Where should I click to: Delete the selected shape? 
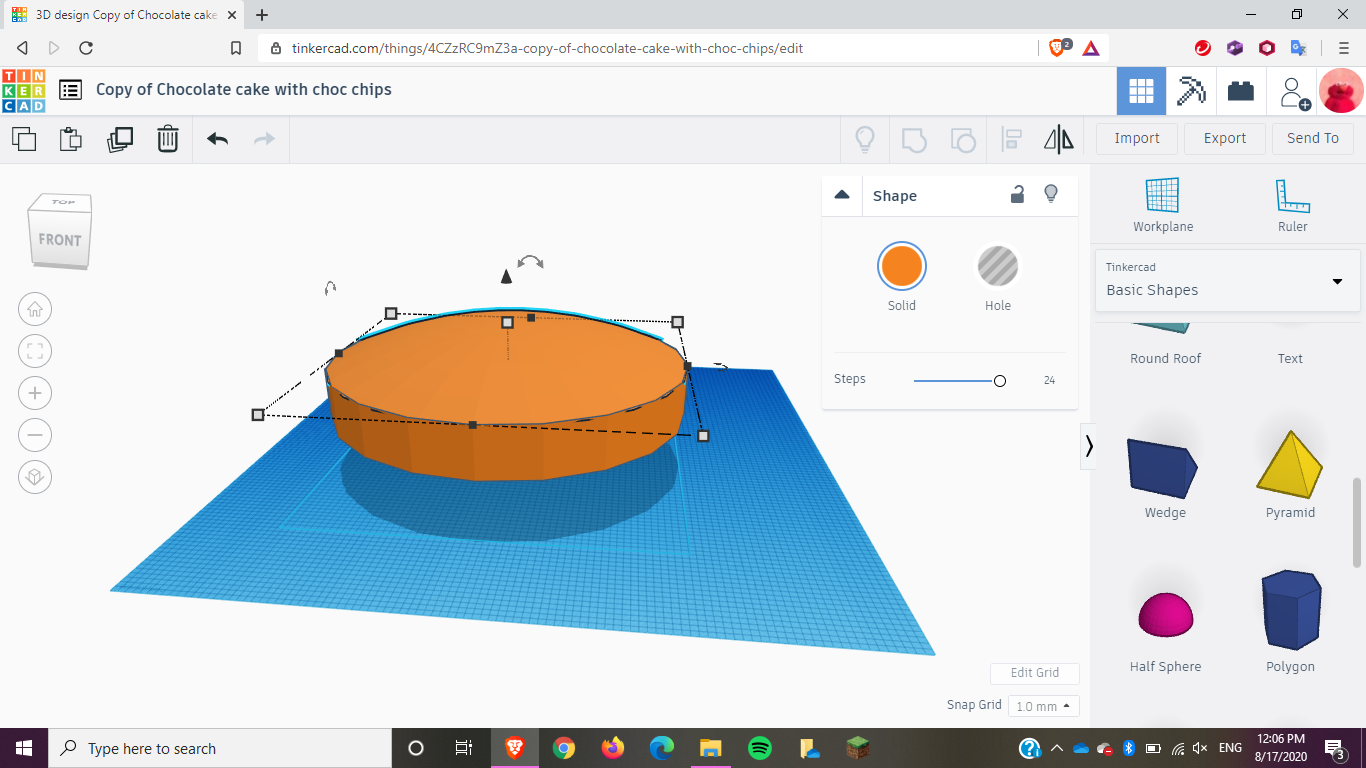coord(168,139)
